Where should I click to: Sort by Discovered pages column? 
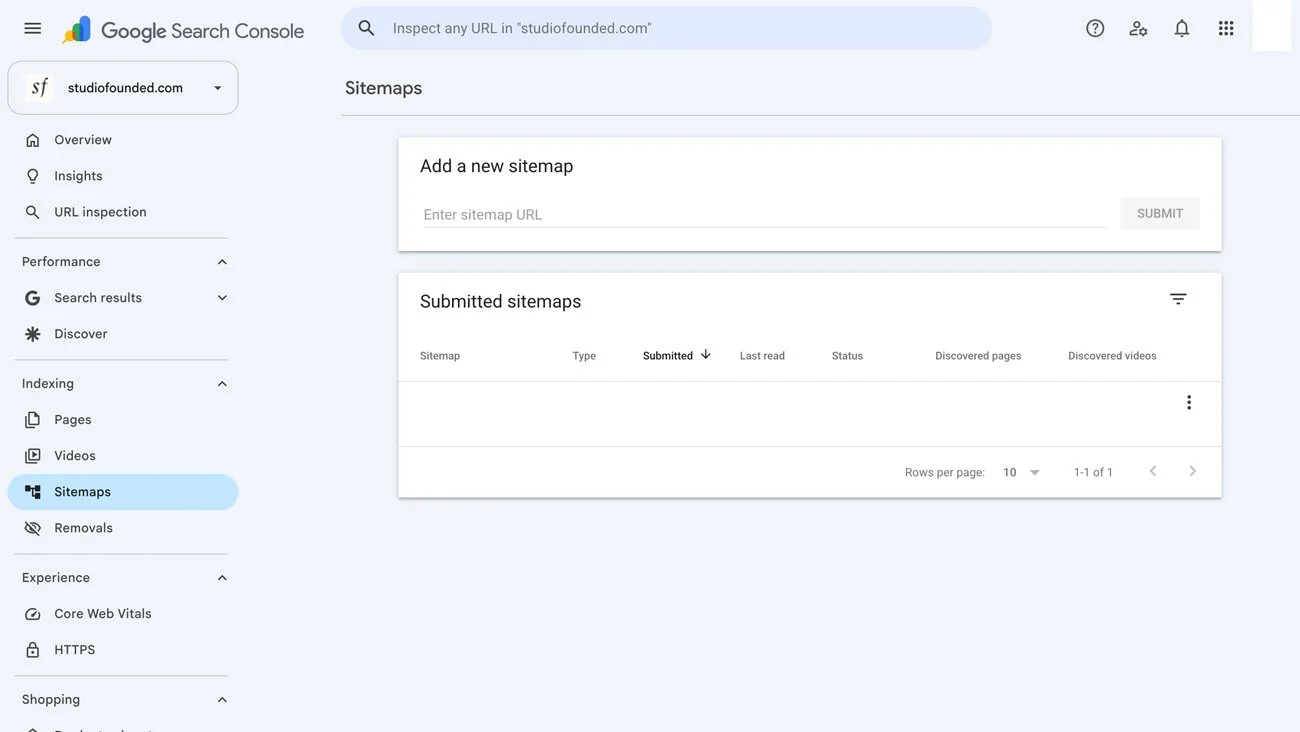tap(978, 356)
